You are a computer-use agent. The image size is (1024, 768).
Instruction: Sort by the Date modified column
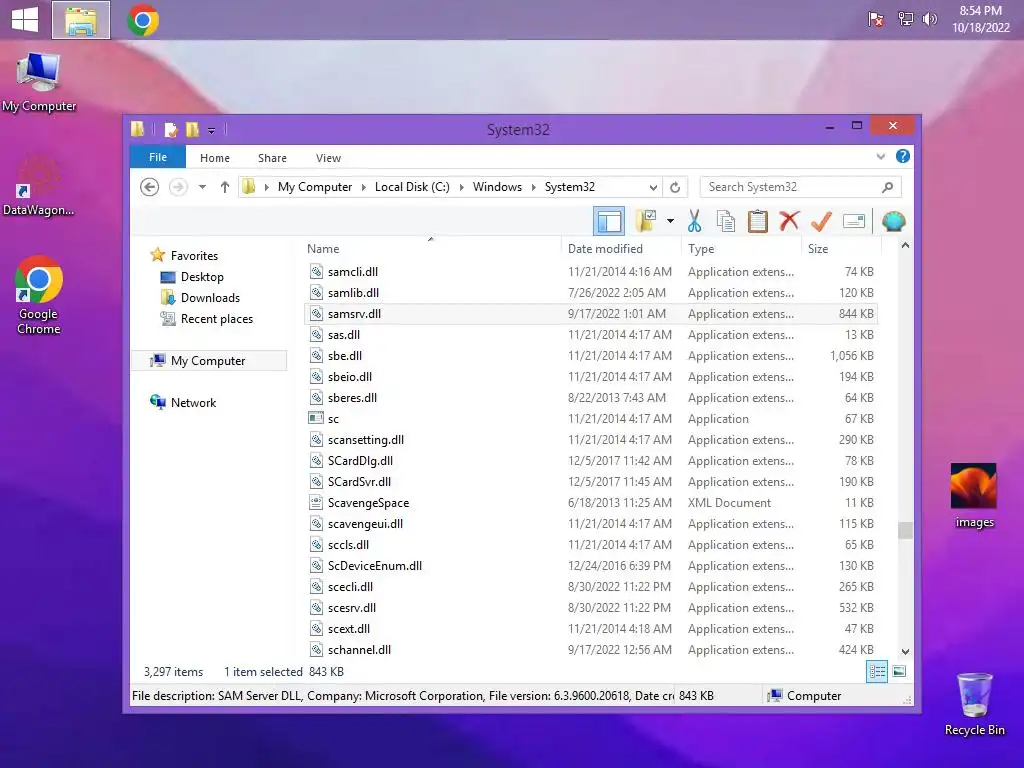coord(605,249)
